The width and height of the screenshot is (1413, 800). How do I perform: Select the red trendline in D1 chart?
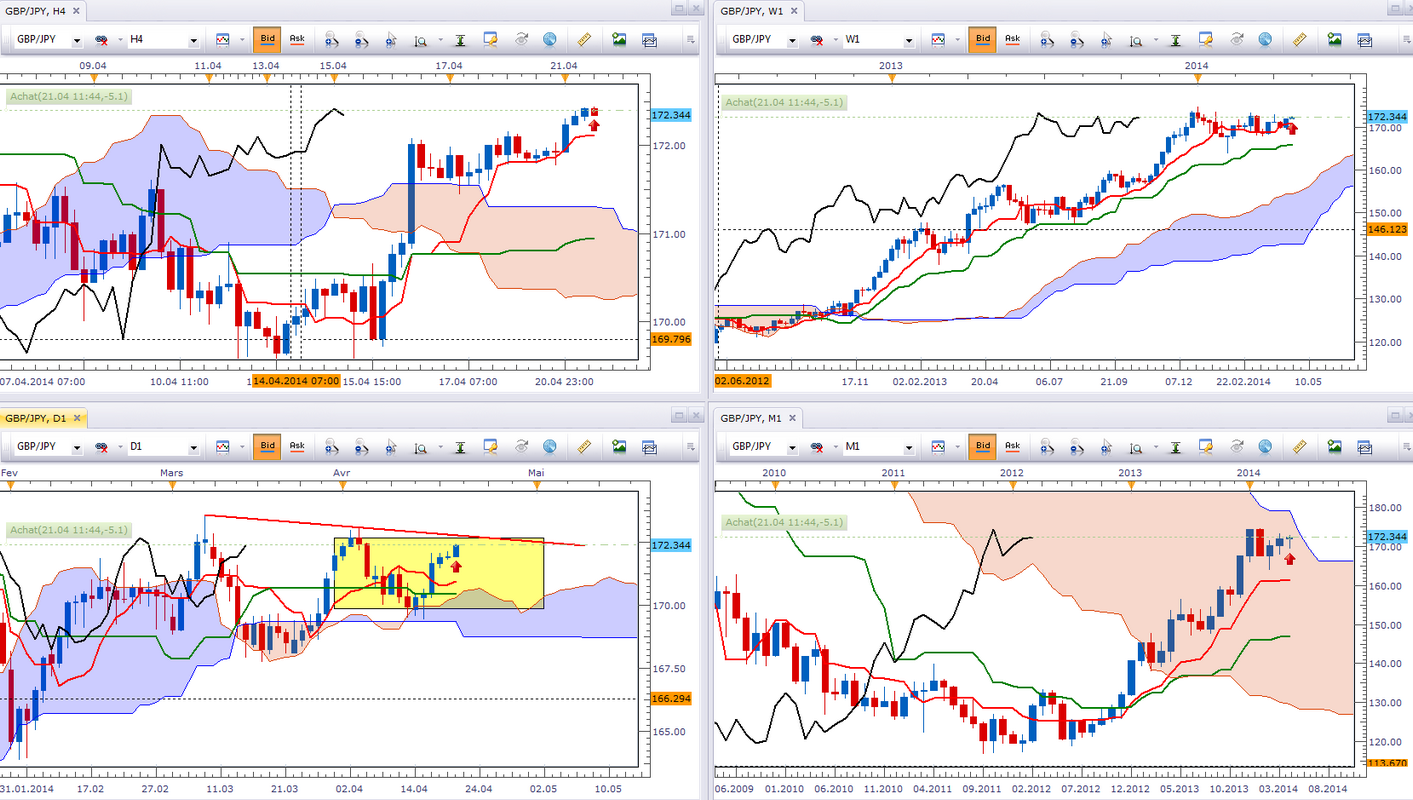point(394,530)
